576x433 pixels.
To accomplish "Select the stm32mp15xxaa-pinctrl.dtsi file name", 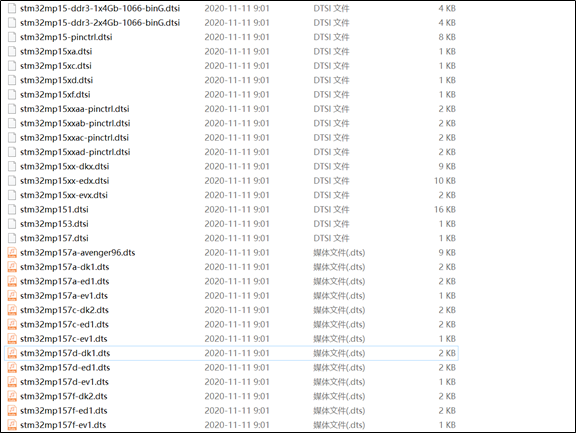I will [75, 109].
